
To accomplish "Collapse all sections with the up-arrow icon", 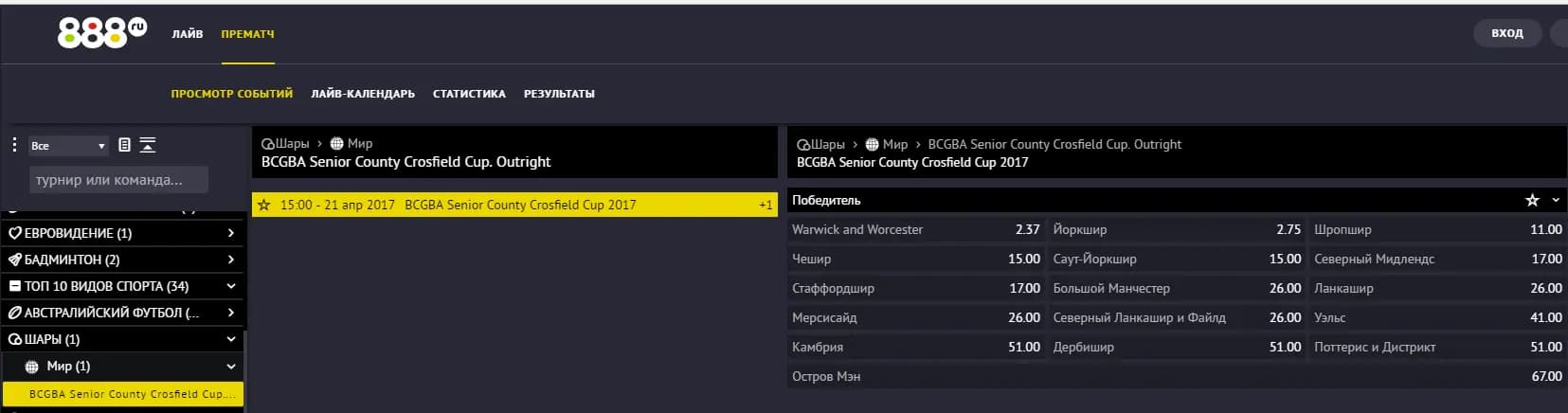I will [148, 145].
